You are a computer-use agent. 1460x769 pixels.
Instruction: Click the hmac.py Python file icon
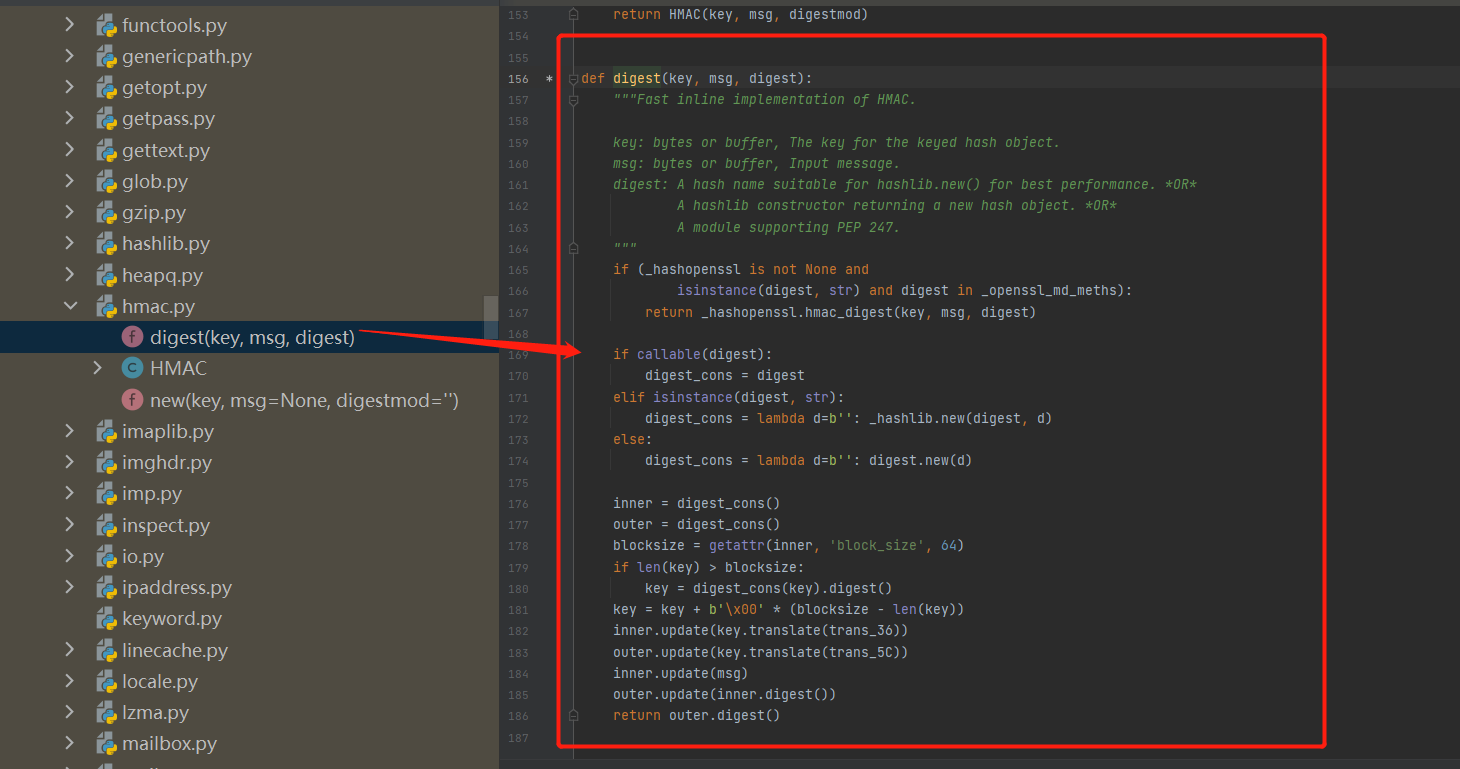106,306
